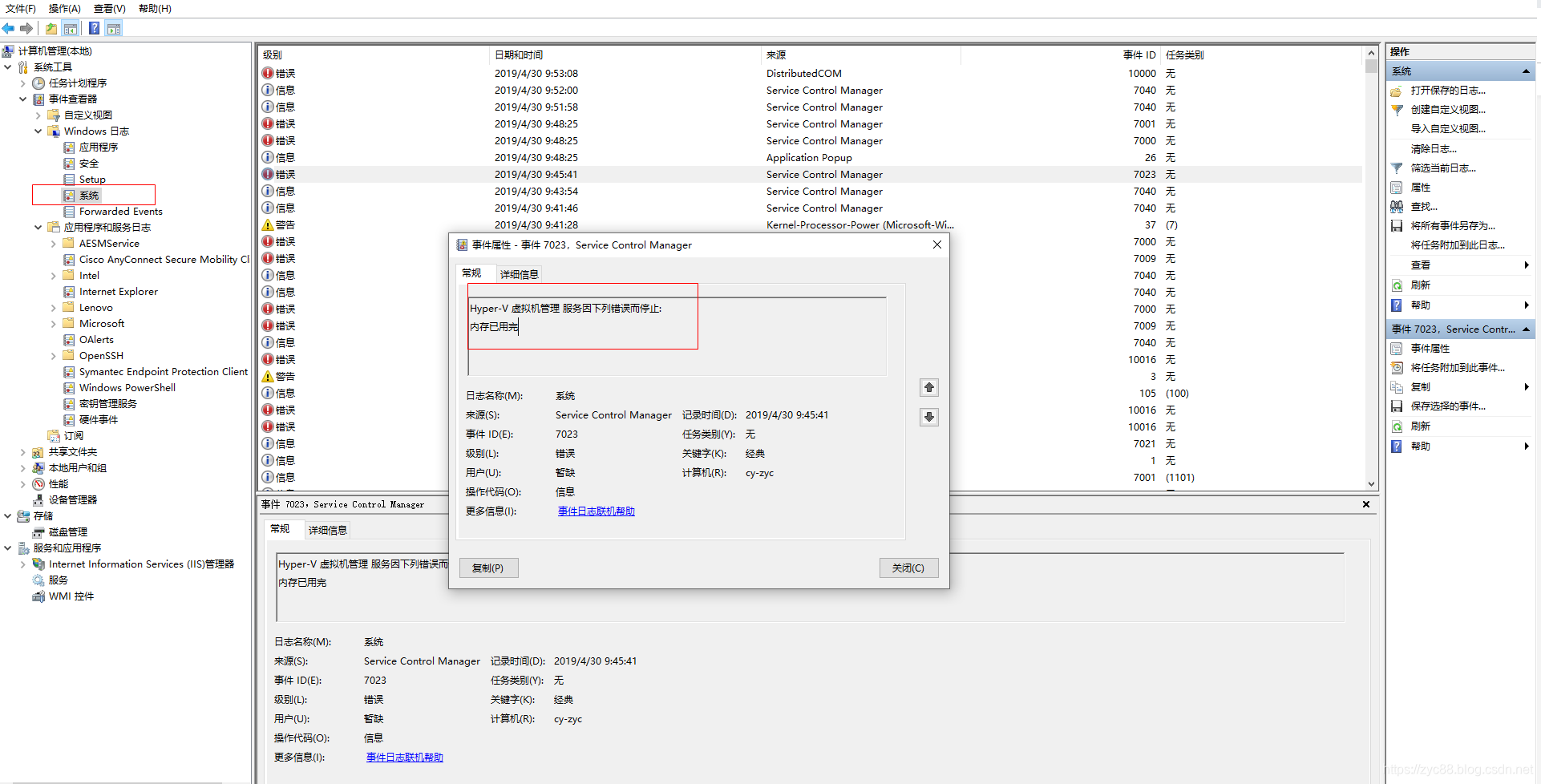Select Task Scheduler (任务计划程序) clock icon
1541x784 pixels.
pyautogui.click(x=38, y=83)
